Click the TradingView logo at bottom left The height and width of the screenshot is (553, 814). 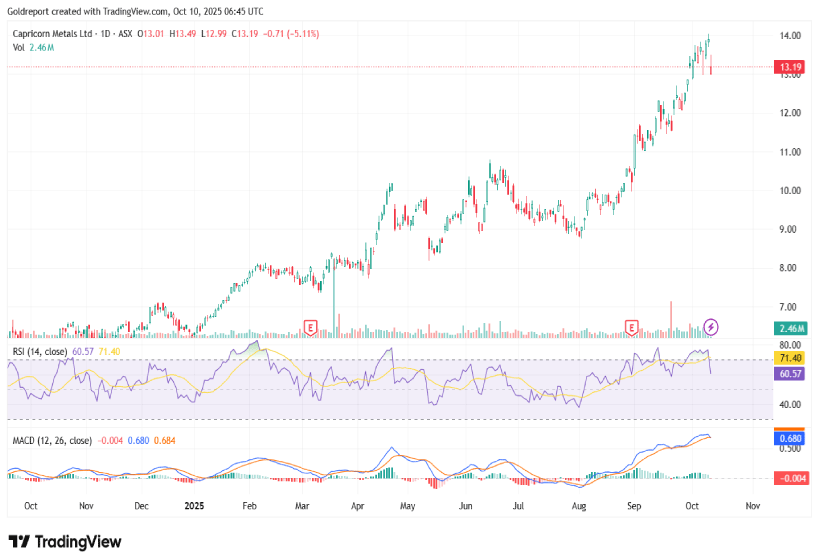click(x=65, y=541)
